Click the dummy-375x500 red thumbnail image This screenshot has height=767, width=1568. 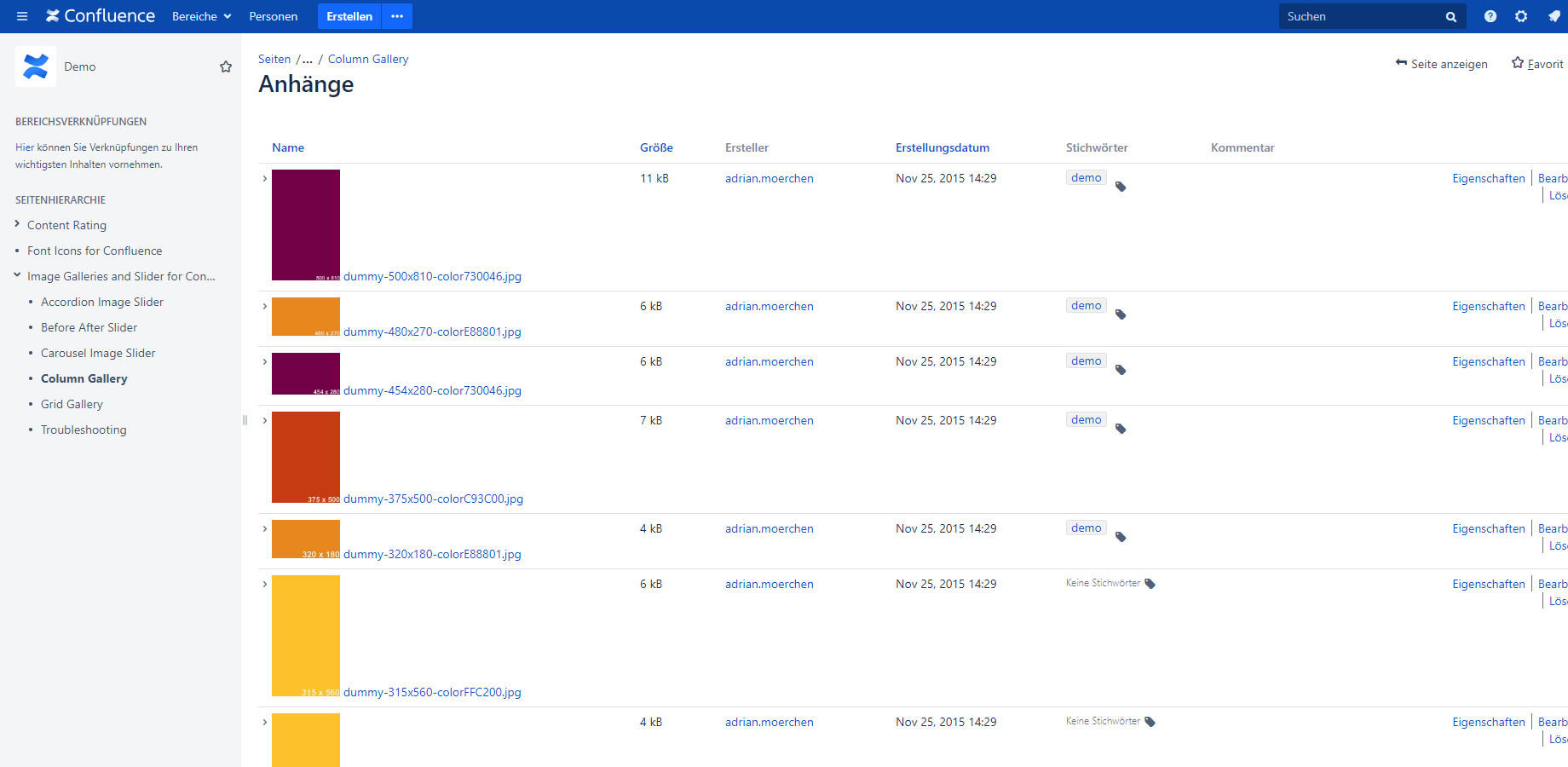tap(306, 457)
